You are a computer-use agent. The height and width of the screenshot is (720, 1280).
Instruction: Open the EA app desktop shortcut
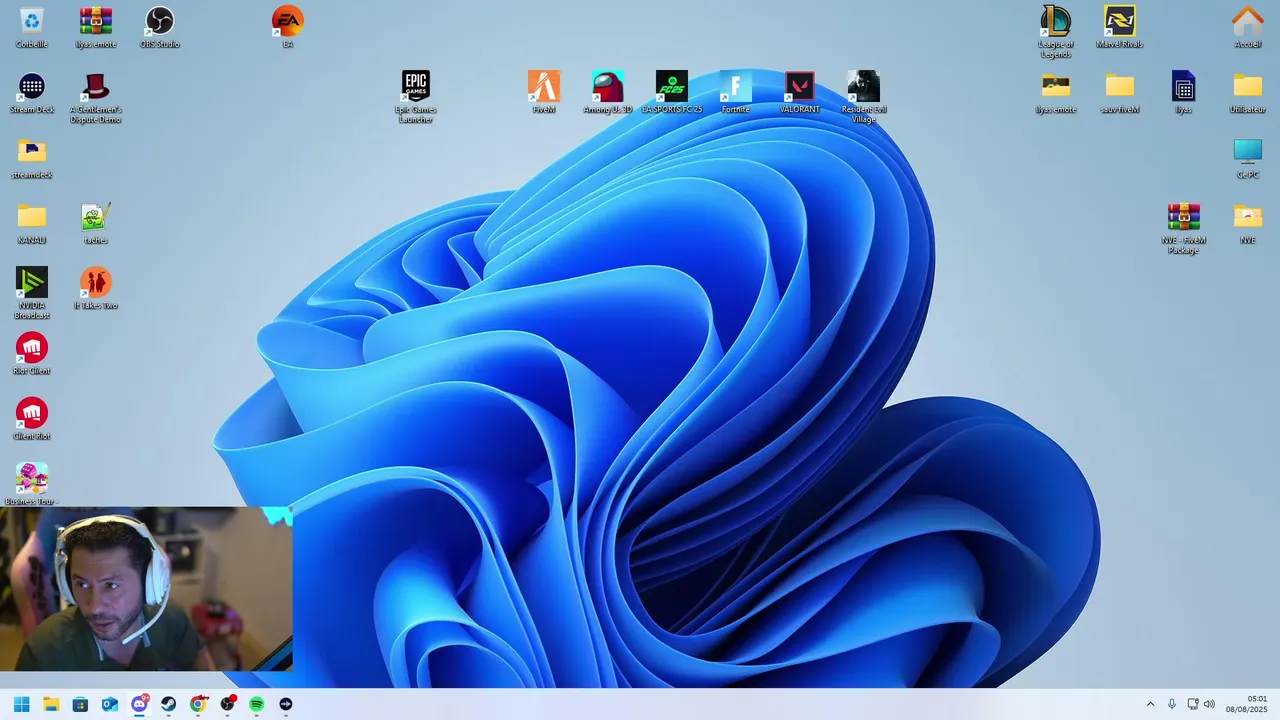[288, 21]
